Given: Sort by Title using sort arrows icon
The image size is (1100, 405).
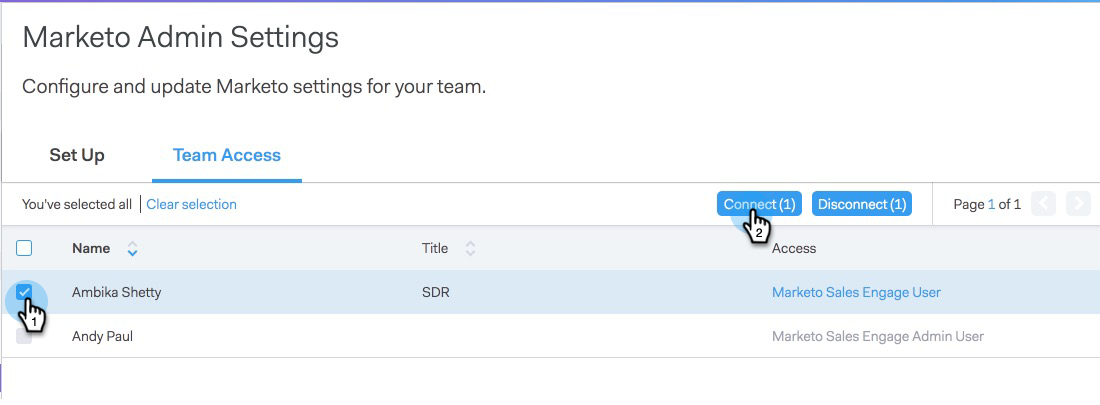Looking at the screenshot, I should click(x=470, y=249).
